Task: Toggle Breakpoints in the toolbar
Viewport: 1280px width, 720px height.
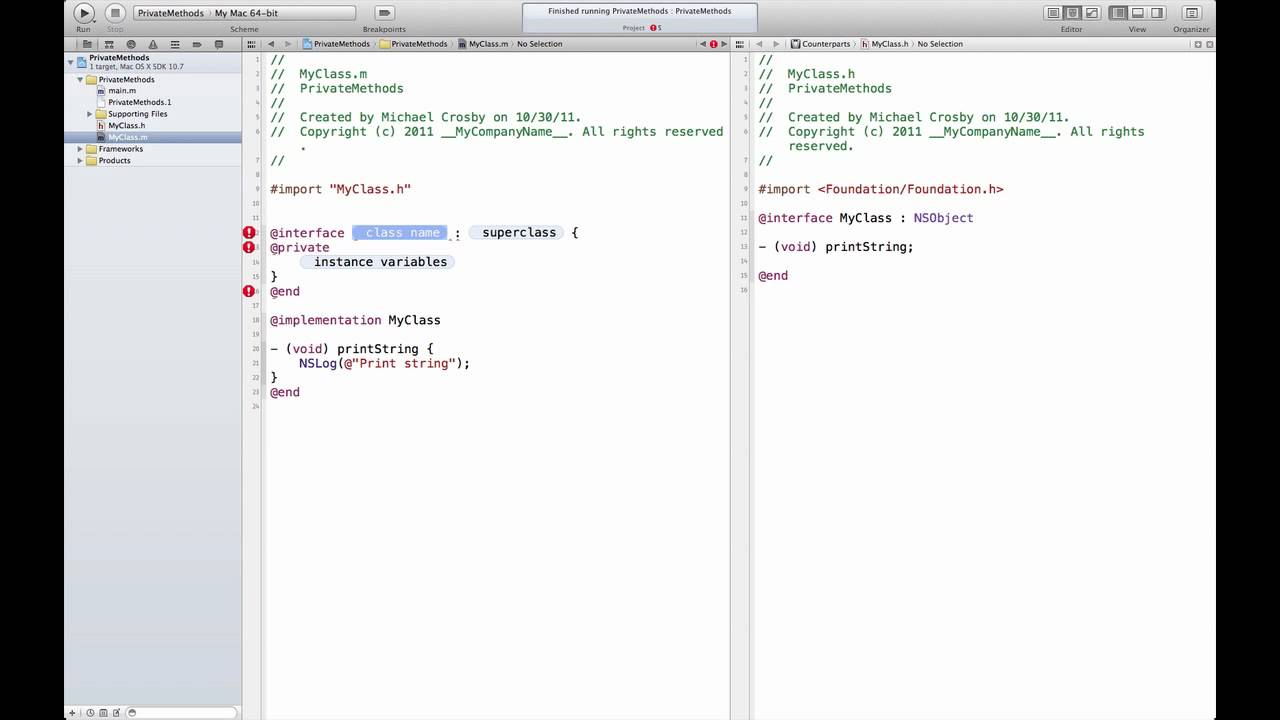Action: [x=384, y=13]
